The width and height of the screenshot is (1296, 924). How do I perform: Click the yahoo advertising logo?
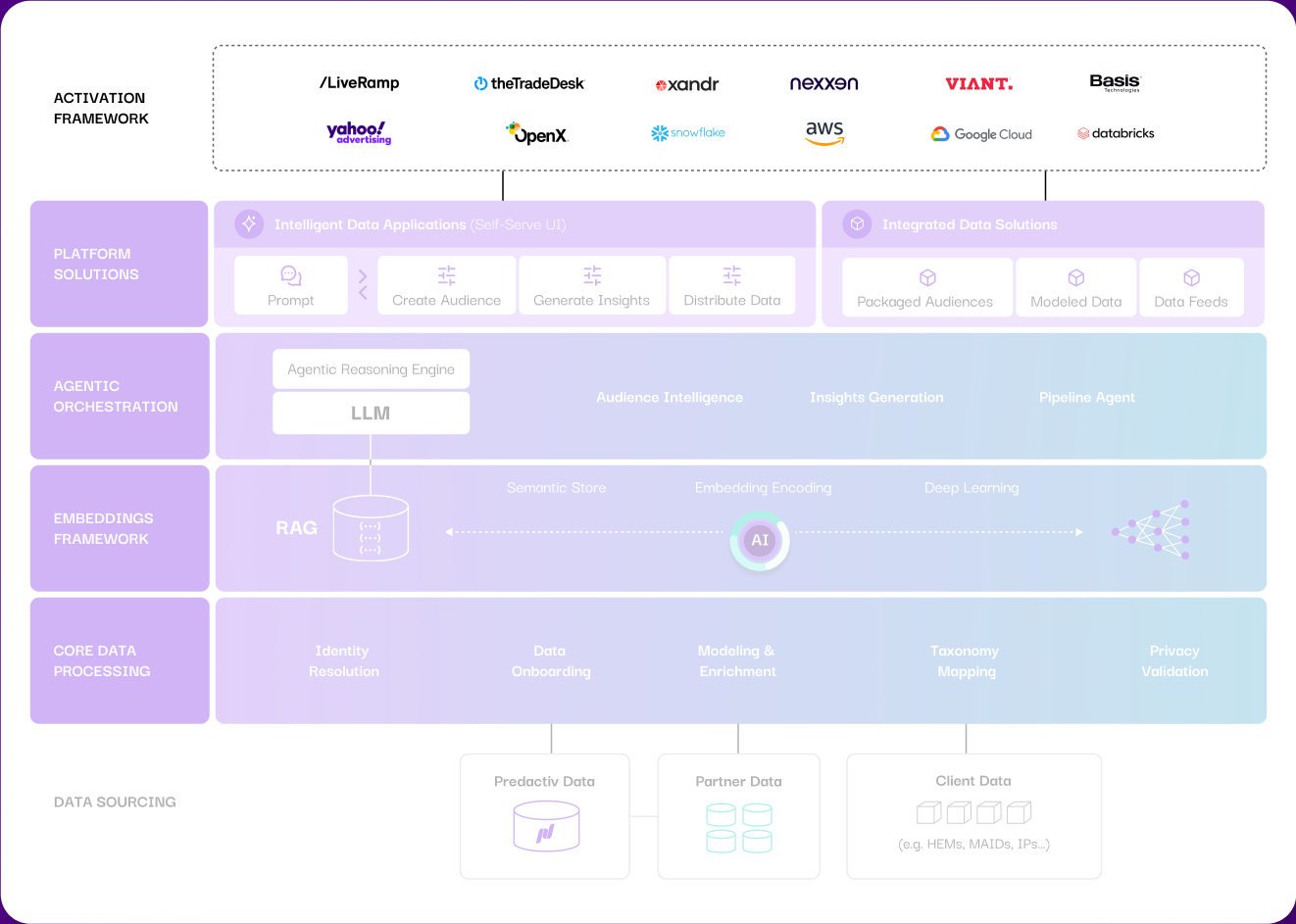[359, 132]
